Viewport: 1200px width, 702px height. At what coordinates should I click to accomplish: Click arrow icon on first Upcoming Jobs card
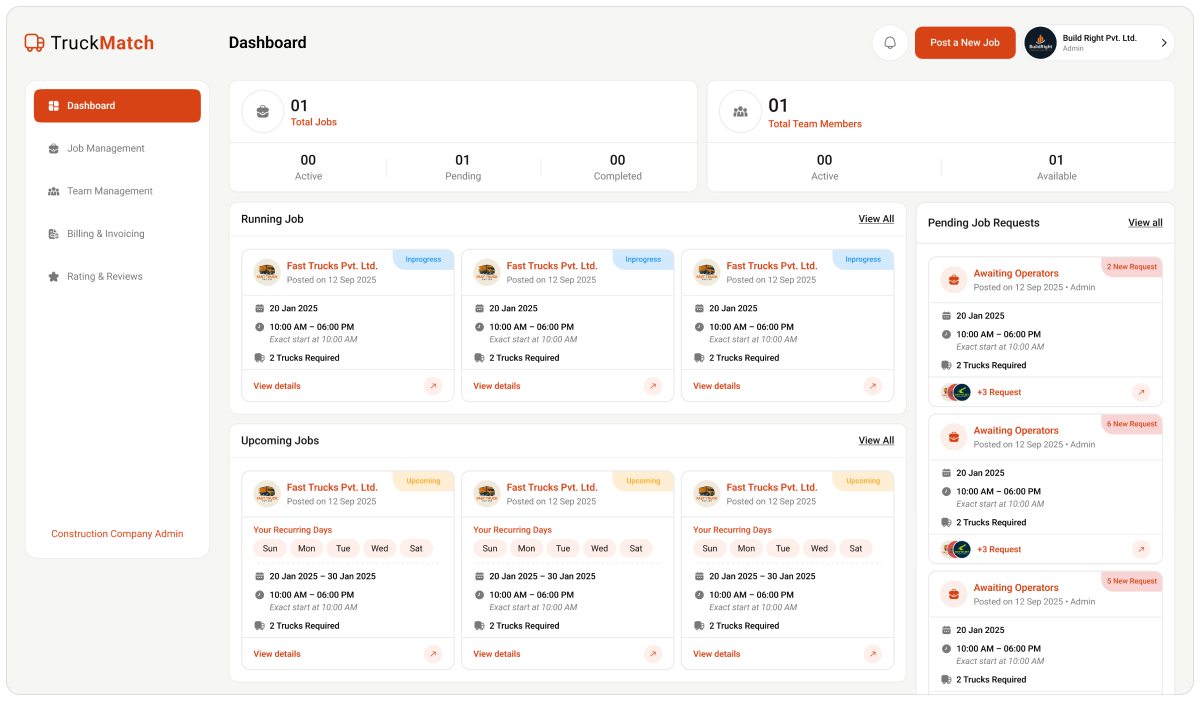pos(432,654)
